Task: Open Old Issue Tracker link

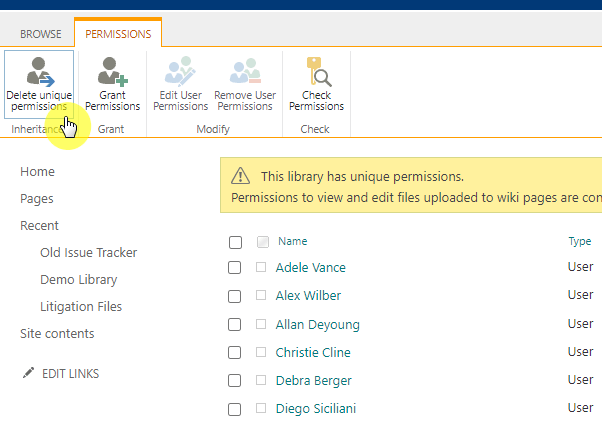Action: click(x=89, y=253)
